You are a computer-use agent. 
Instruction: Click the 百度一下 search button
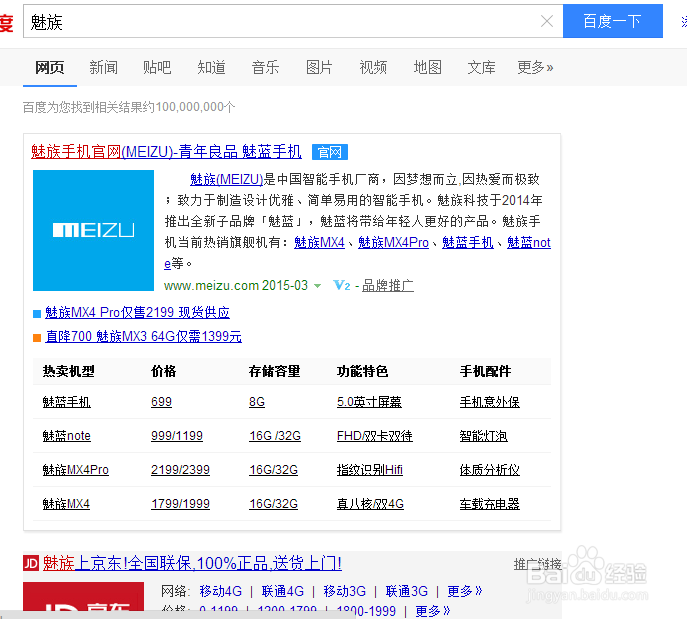click(613, 21)
